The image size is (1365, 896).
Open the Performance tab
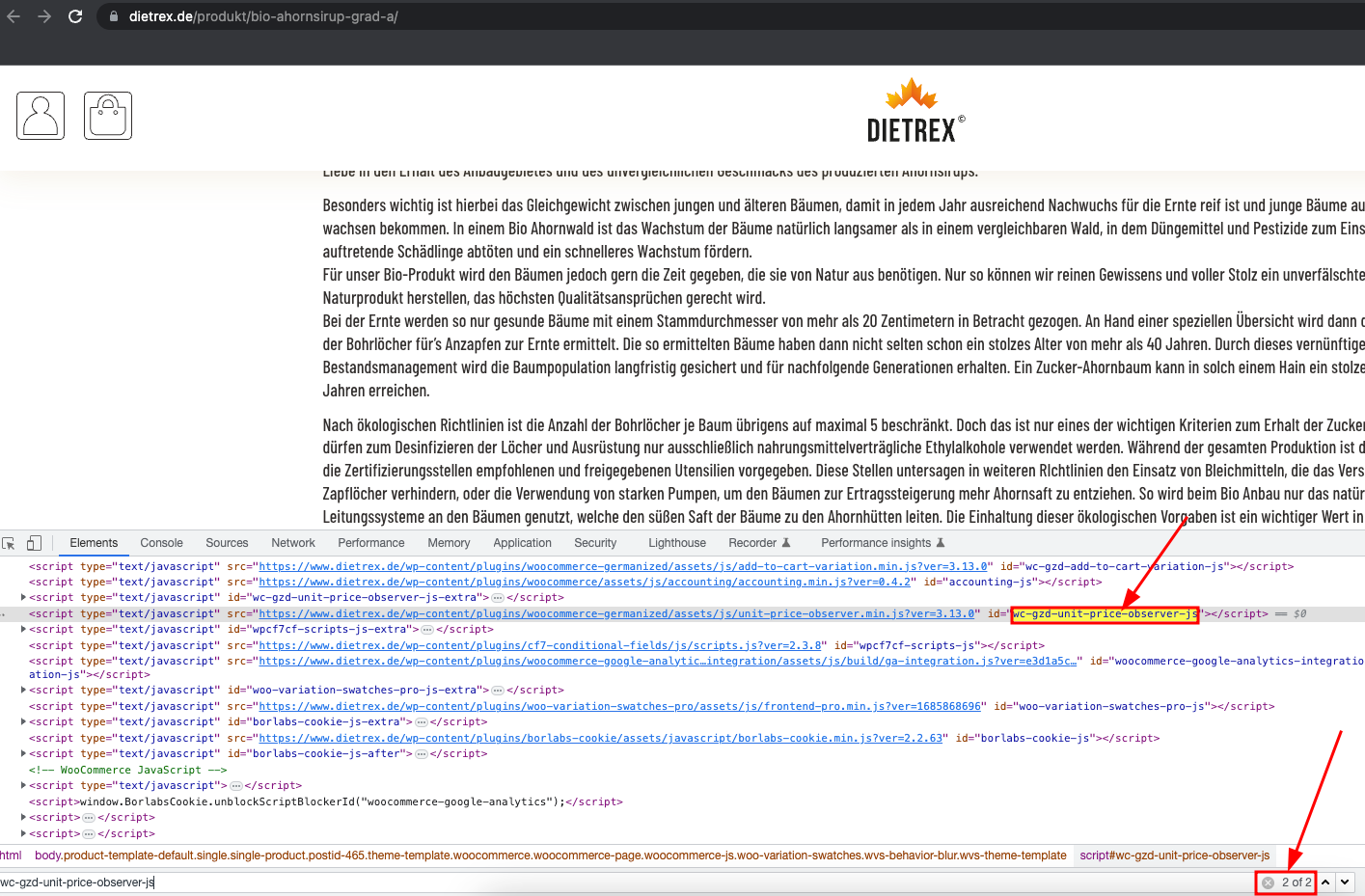[x=371, y=543]
